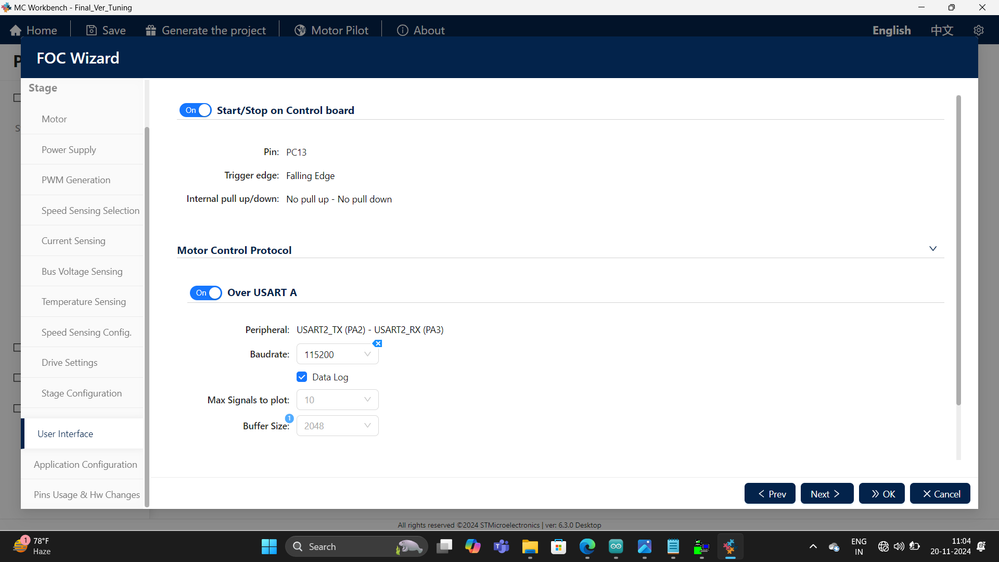Open Max Signals to plot dropdown

coord(337,400)
